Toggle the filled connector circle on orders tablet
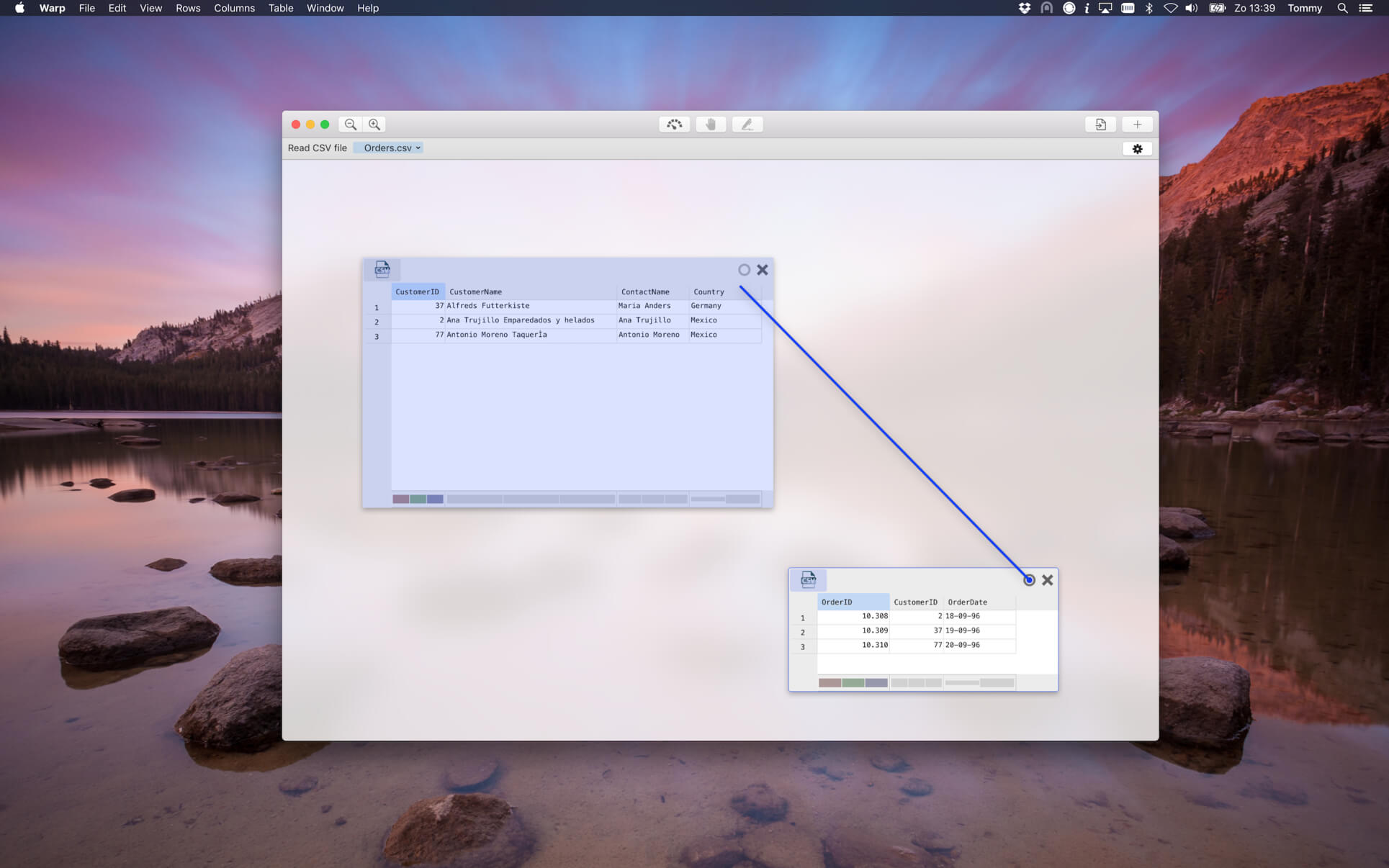Viewport: 1389px width, 868px height. [x=1029, y=580]
